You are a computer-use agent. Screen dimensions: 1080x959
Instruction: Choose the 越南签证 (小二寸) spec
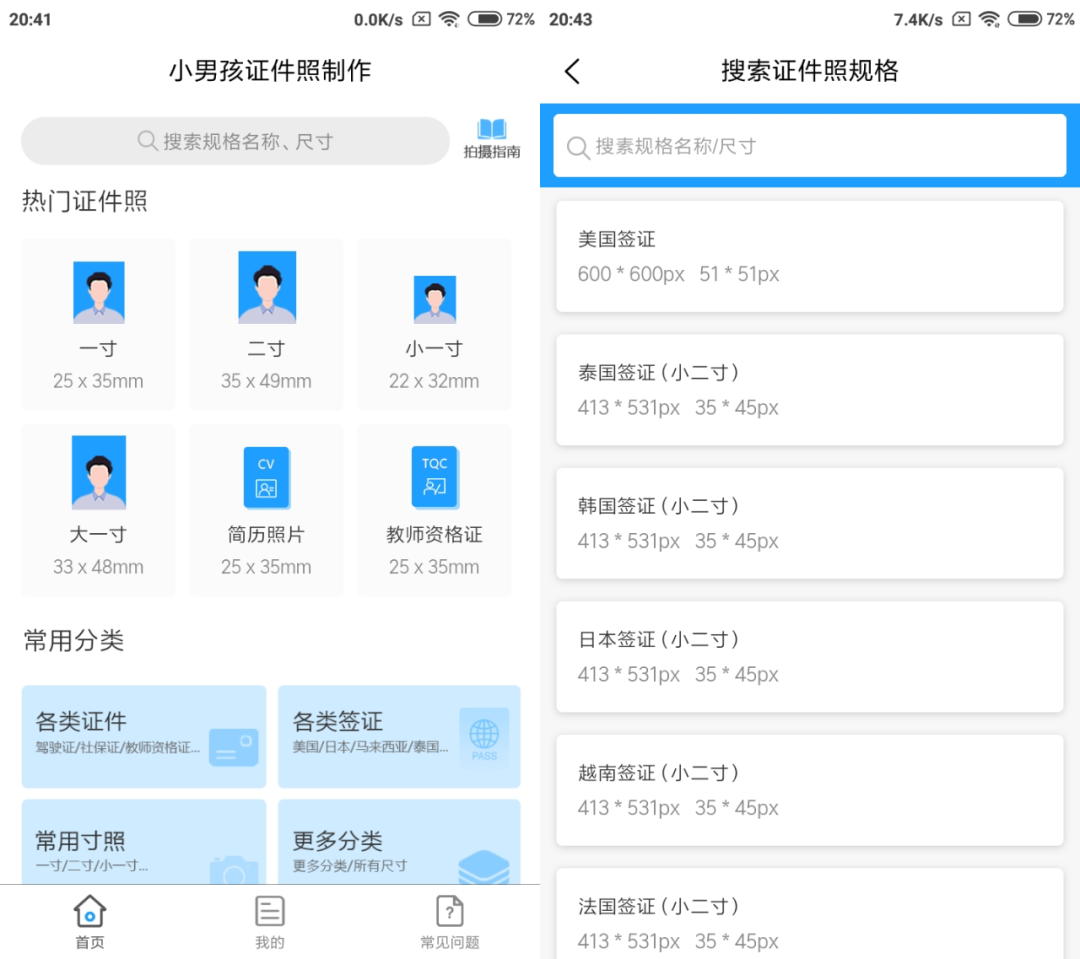[x=810, y=790]
